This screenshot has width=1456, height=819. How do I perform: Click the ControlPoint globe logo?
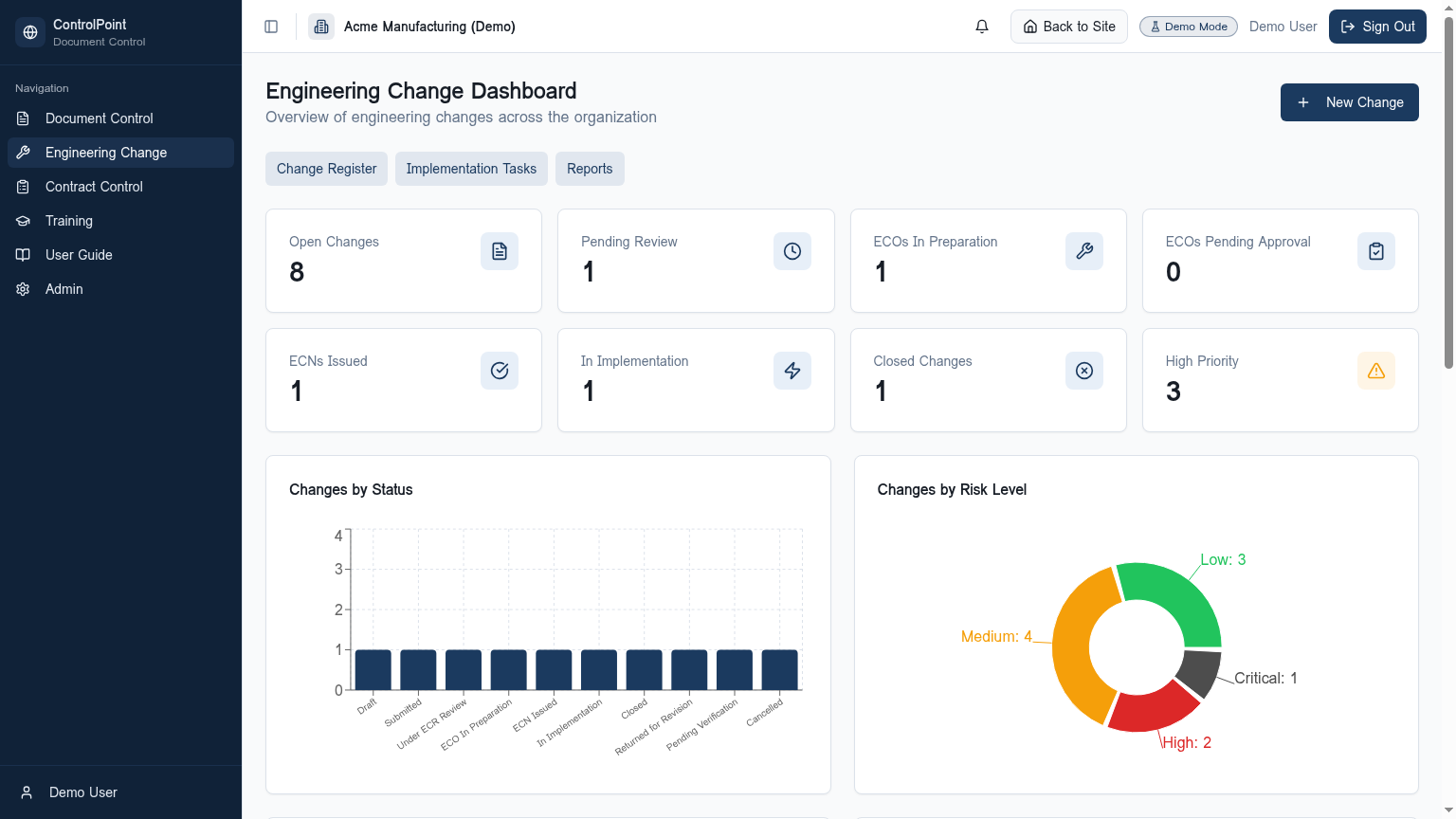[30, 32]
